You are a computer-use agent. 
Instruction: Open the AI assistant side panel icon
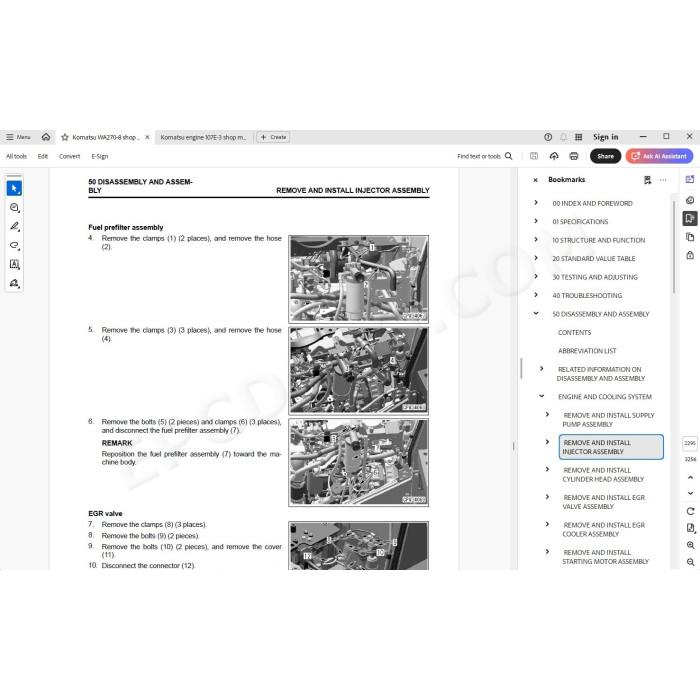click(690, 179)
